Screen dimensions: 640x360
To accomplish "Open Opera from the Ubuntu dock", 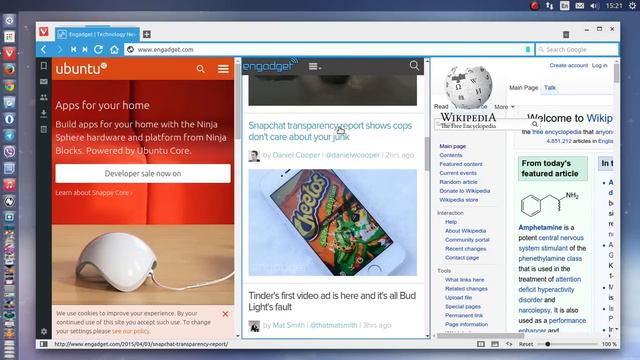I will (x=9, y=119).
